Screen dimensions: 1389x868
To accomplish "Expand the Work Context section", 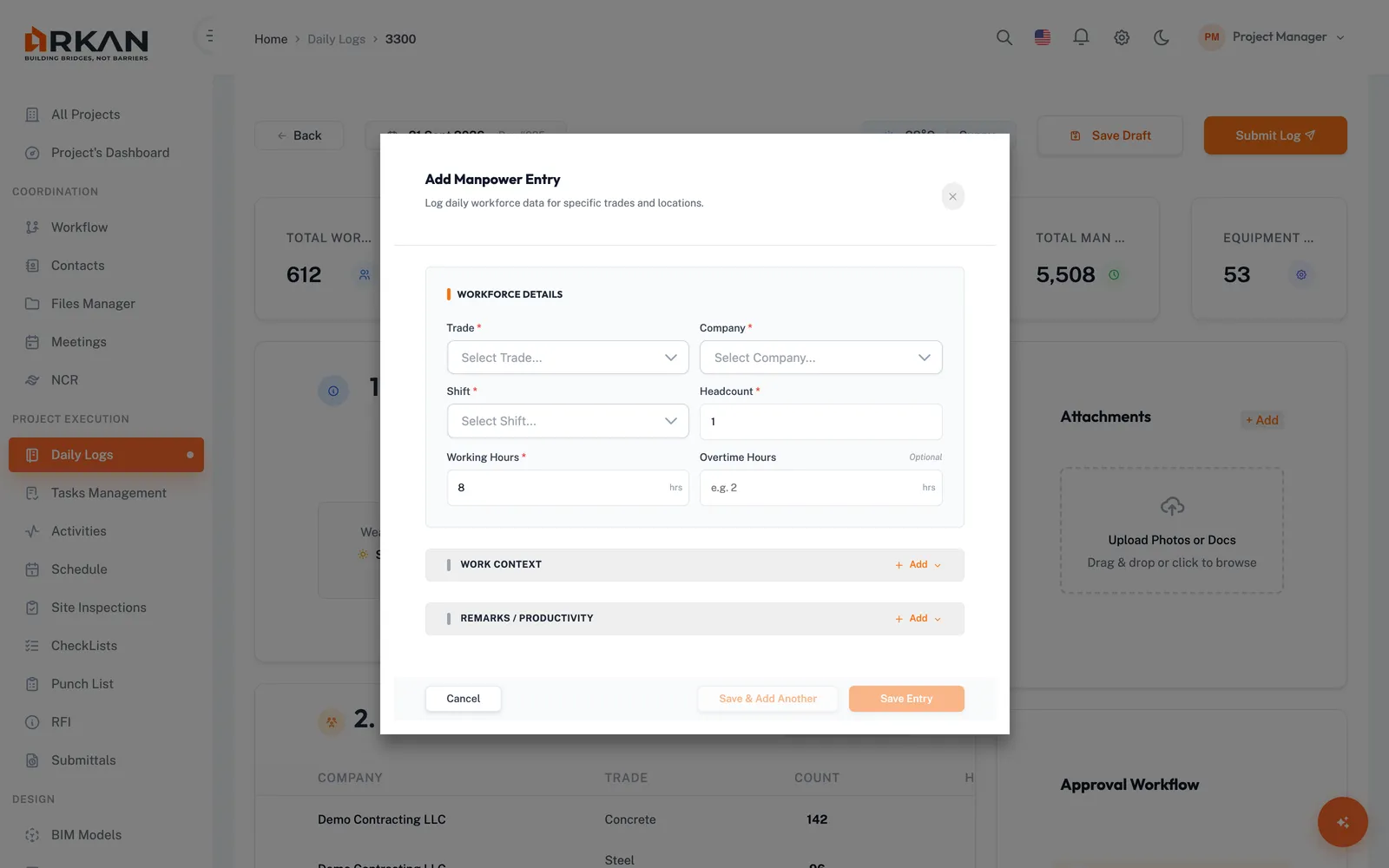I will [694, 564].
